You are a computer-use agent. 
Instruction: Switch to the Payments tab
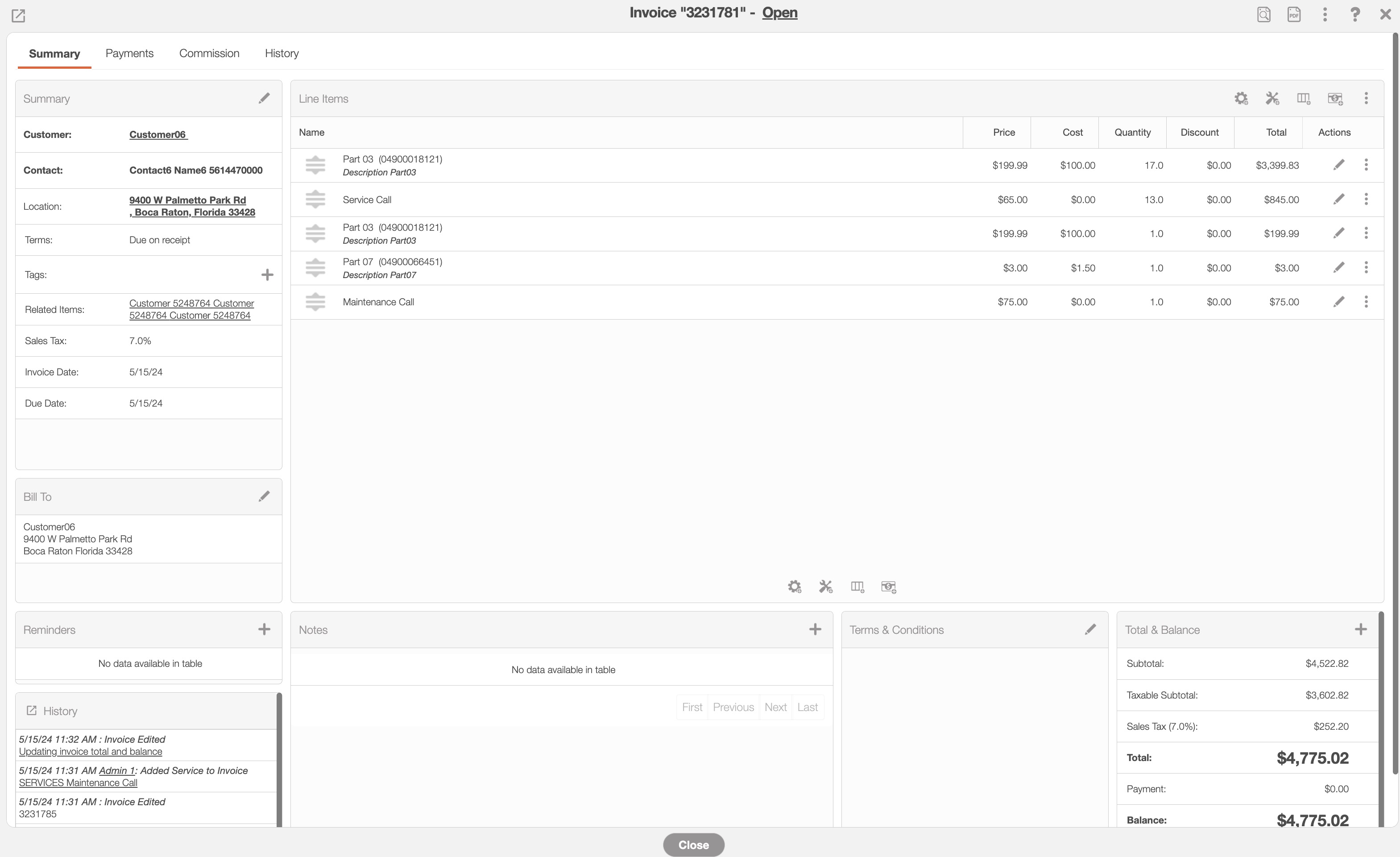point(129,54)
